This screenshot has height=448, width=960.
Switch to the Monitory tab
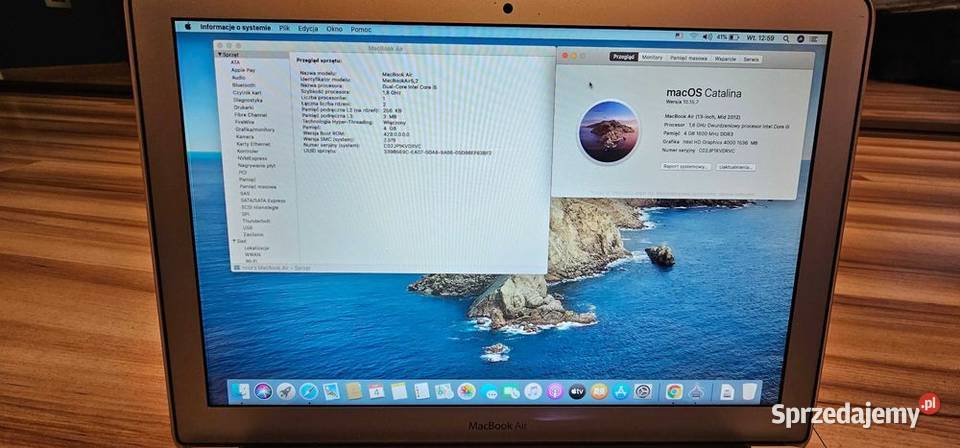[x=652, y=57]
